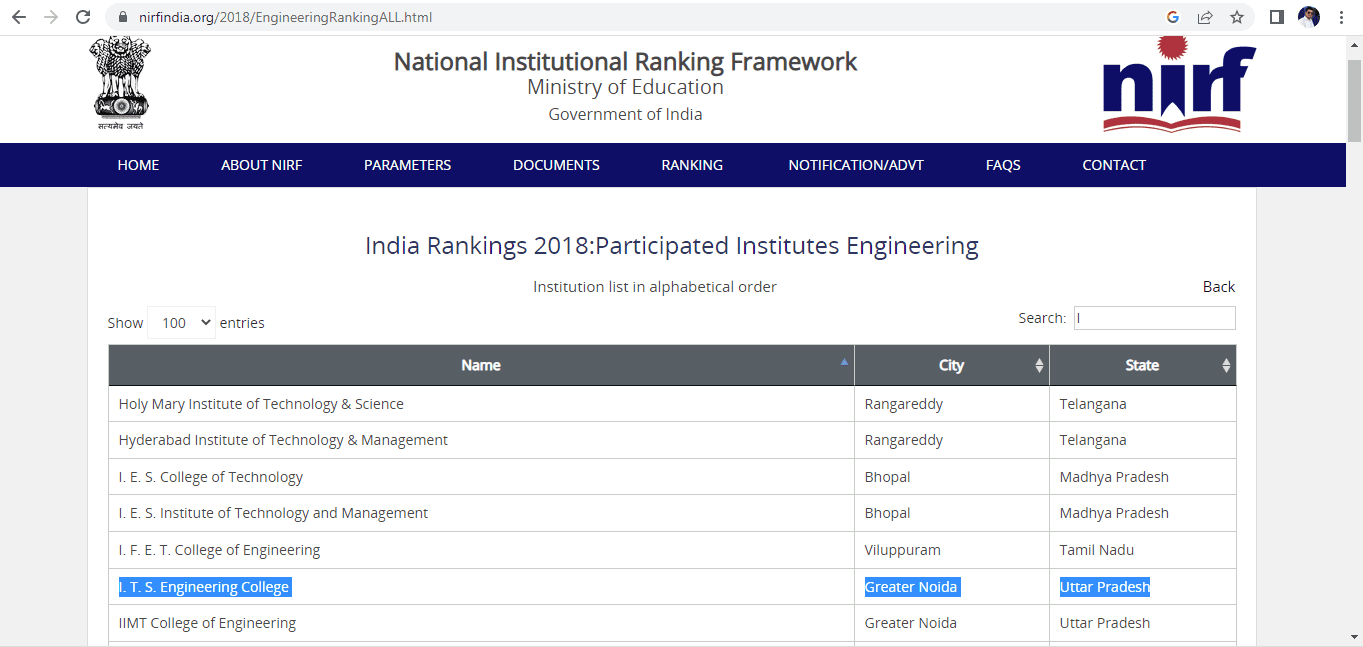This screenshot has height=647, width=1363.
Task: Open the RANKING menu item
Action: (x=692, y=165)
